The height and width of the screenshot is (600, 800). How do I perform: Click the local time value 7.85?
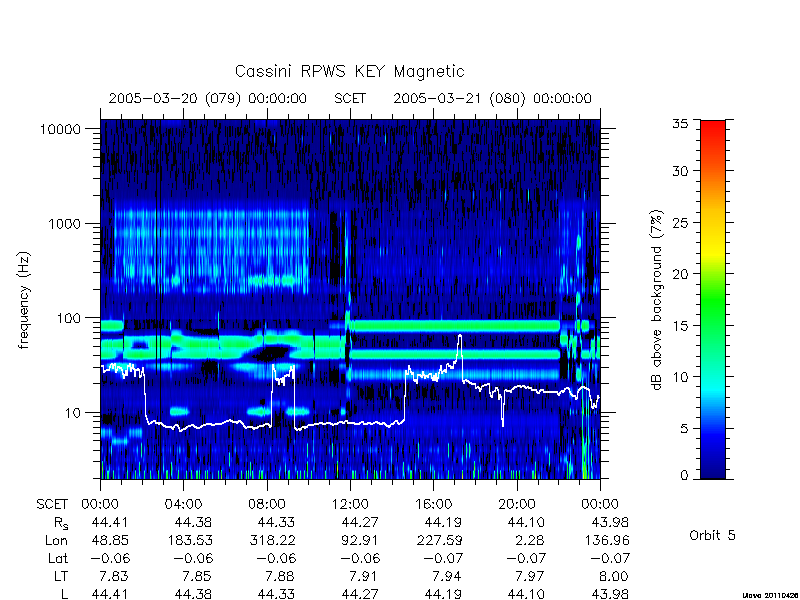[196, 577]
